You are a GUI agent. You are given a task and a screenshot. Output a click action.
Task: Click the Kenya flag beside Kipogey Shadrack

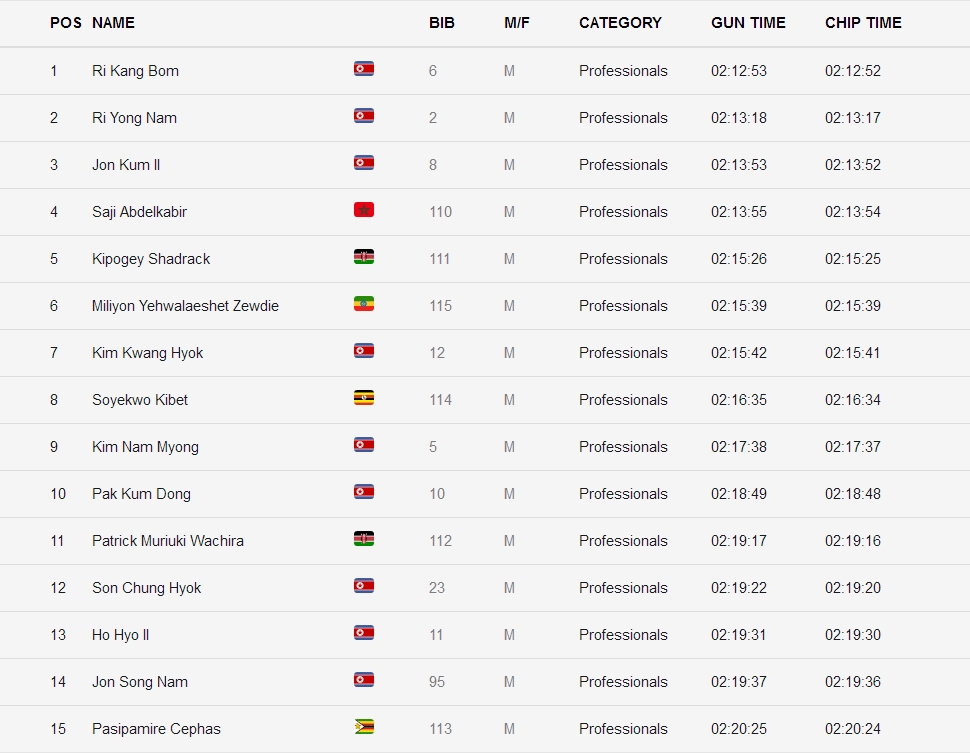(364, 257)
